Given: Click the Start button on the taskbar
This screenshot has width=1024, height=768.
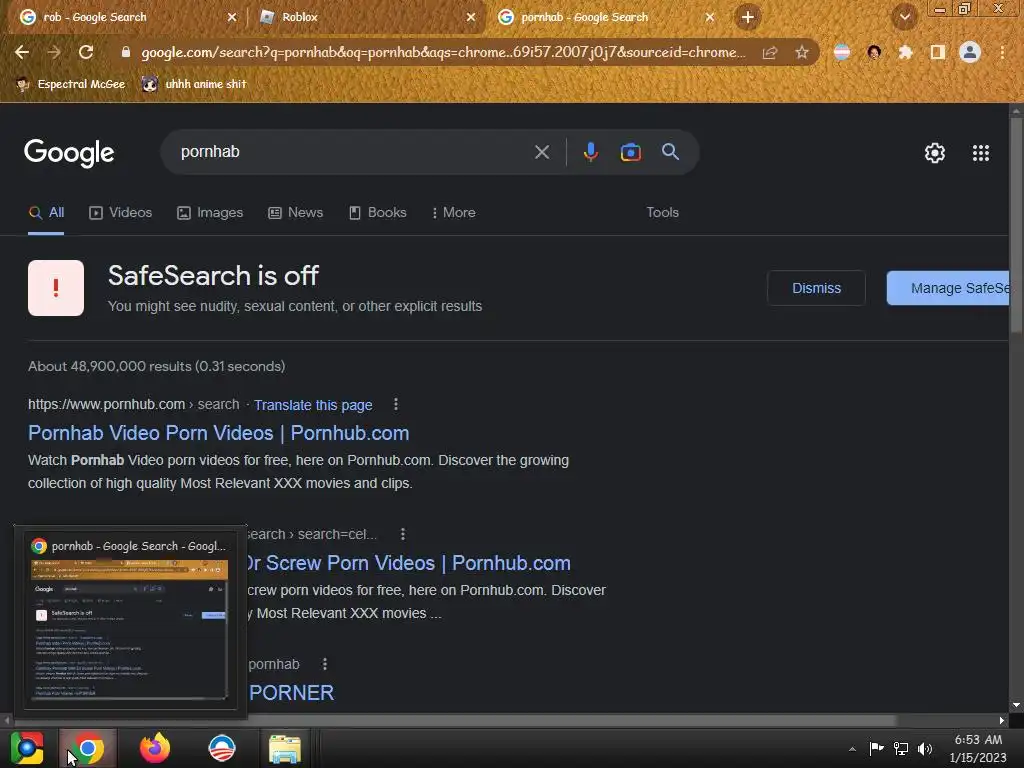Looking at the screenshot, I should (27, 748).
